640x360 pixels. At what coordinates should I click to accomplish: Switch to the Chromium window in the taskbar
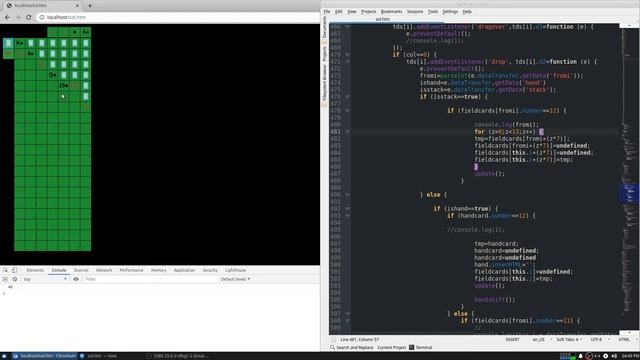(44, 356)
